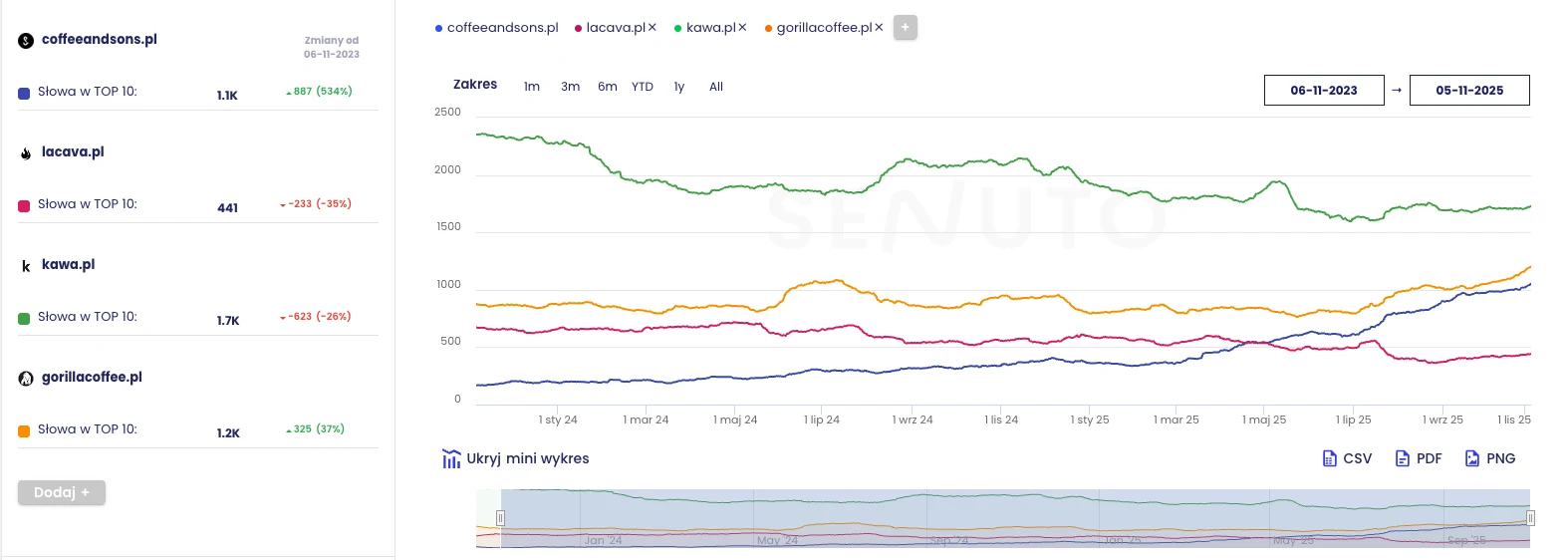Add a competitor with the plus button
This screenshot has width=1568, height=560.
coord(906,28)
